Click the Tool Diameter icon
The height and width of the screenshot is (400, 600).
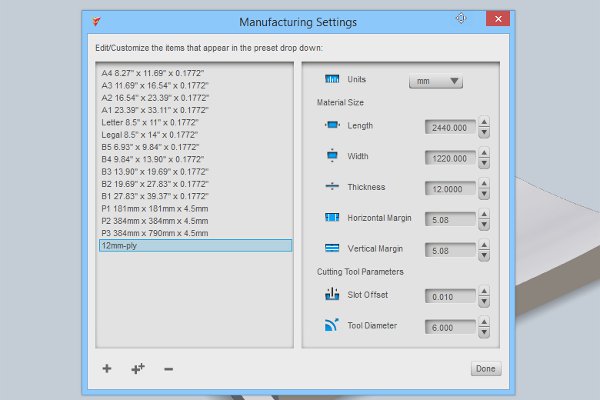[332, 325]
